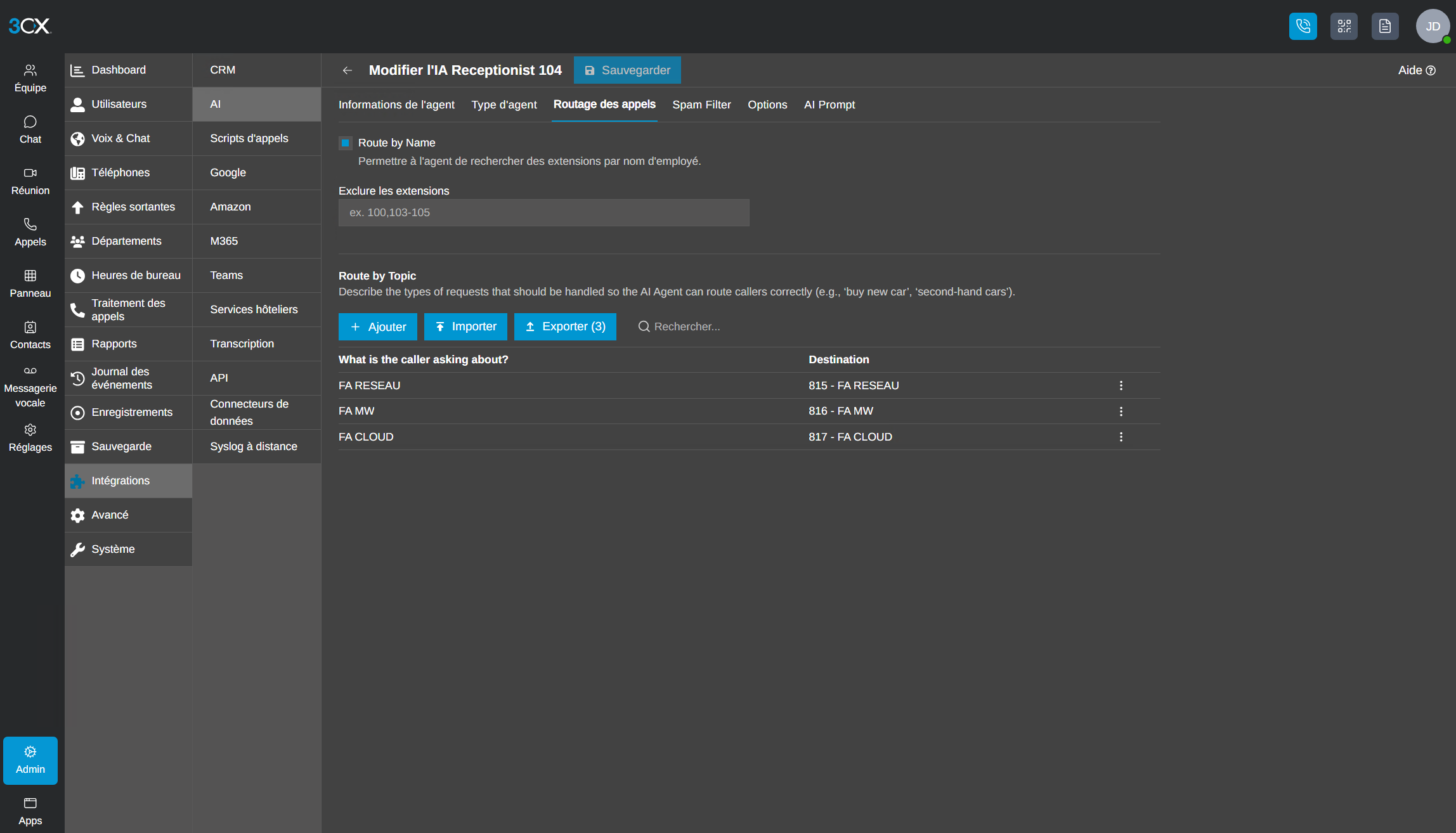The image size is (1456, 833).
Task: Click the back arrow beside the title
Action: [347, 70]
